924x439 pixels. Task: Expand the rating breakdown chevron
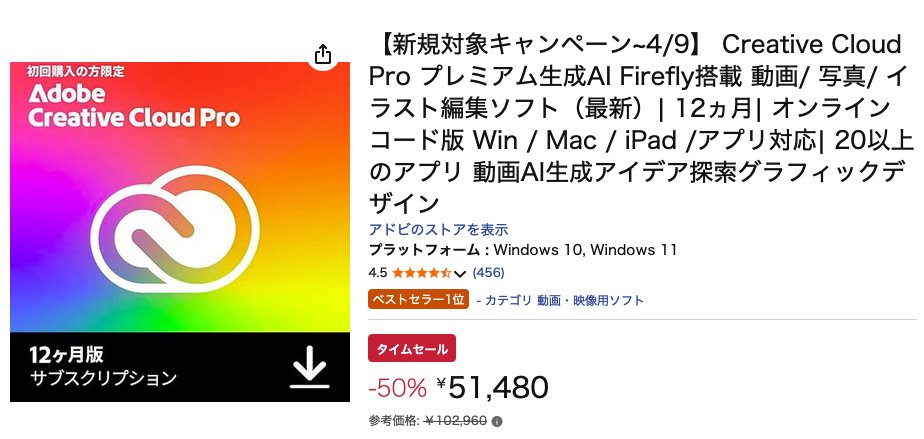pyautogui.click(x=460, y=273)
